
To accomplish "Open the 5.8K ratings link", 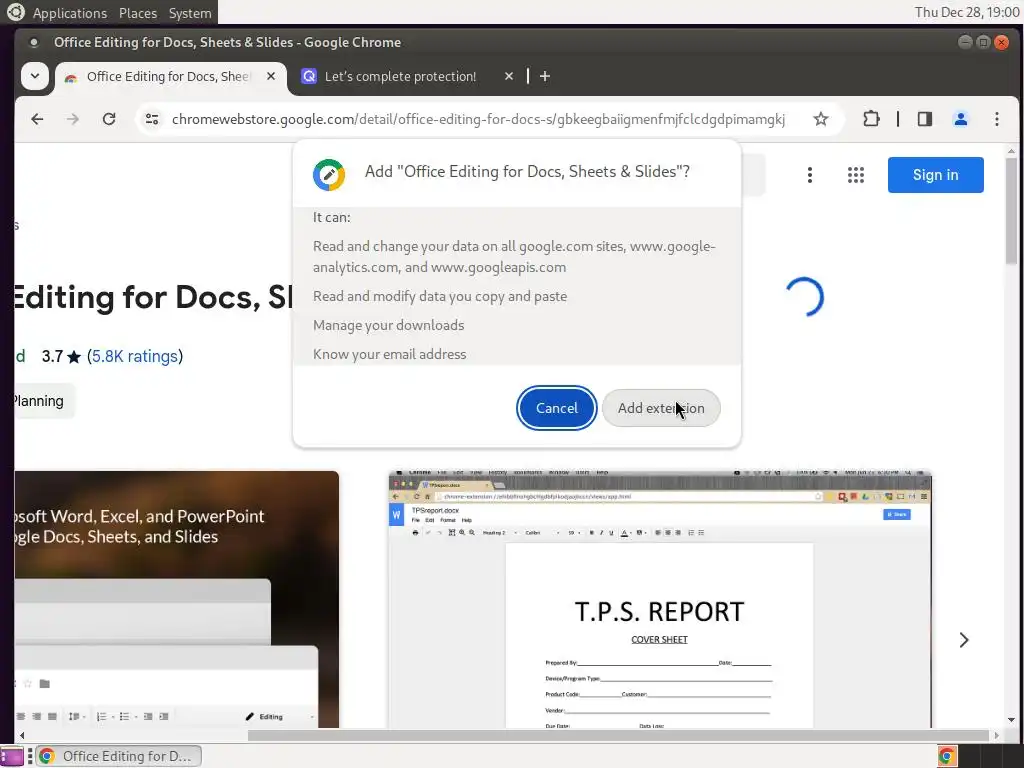I will tap(135, 356).
